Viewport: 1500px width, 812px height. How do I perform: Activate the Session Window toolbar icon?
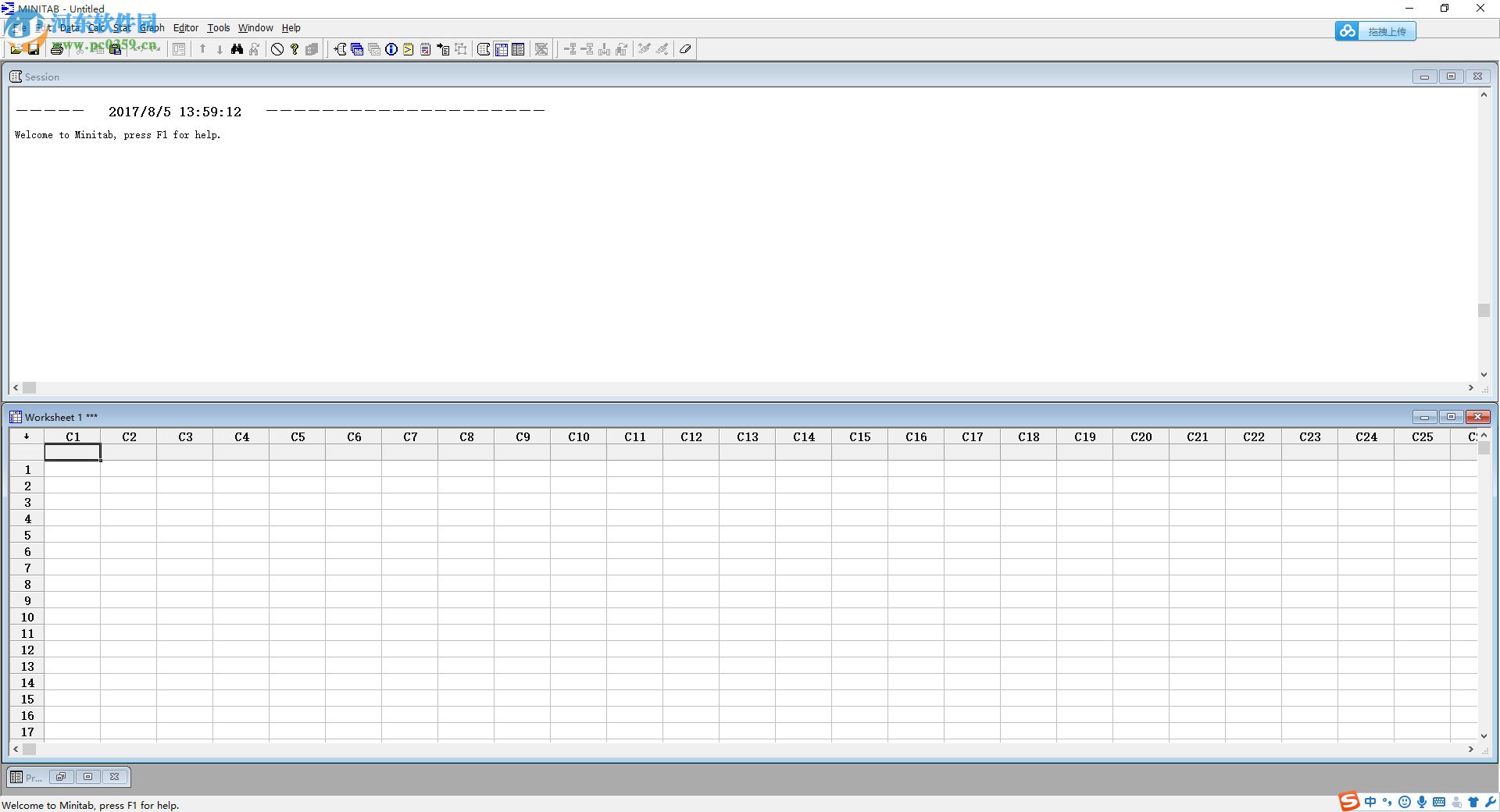pos(484,49)
